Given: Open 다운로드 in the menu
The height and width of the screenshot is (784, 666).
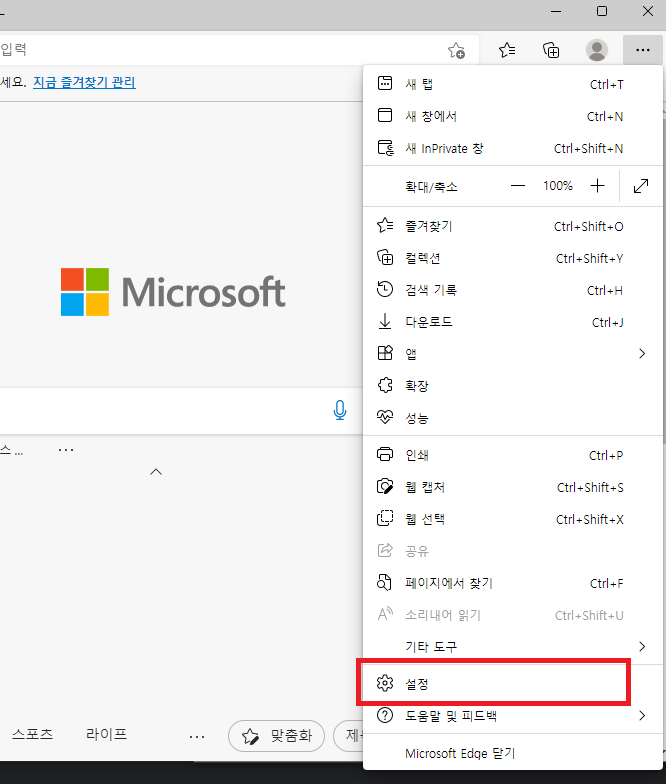Looking at the screenshot, I should 512,322.
